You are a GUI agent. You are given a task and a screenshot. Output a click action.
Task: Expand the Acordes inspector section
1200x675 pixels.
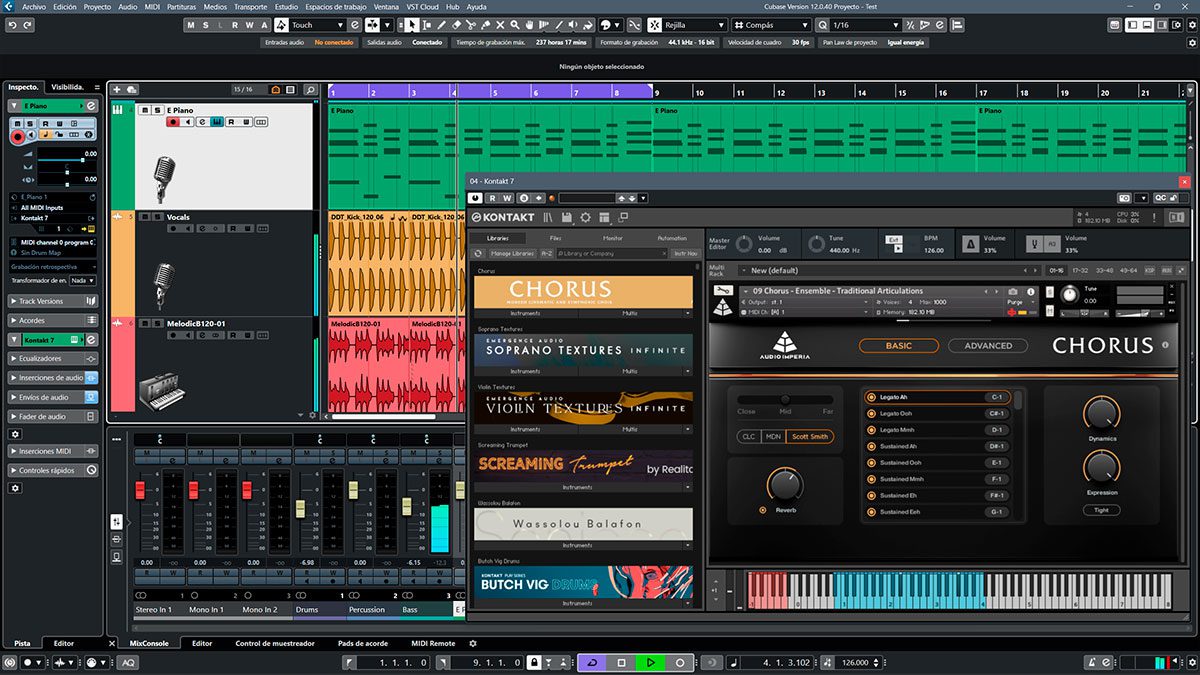coord(53,321)
